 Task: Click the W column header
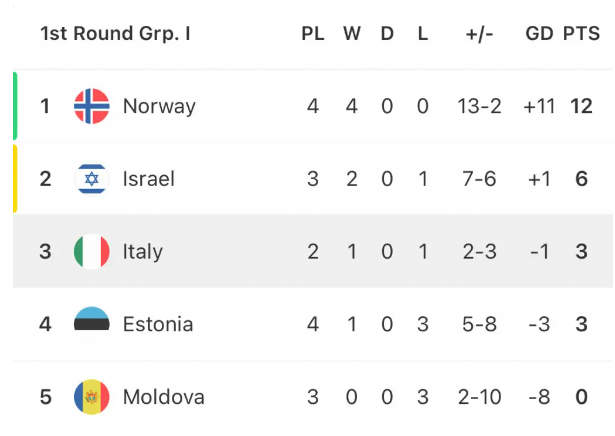click(352, 33)
